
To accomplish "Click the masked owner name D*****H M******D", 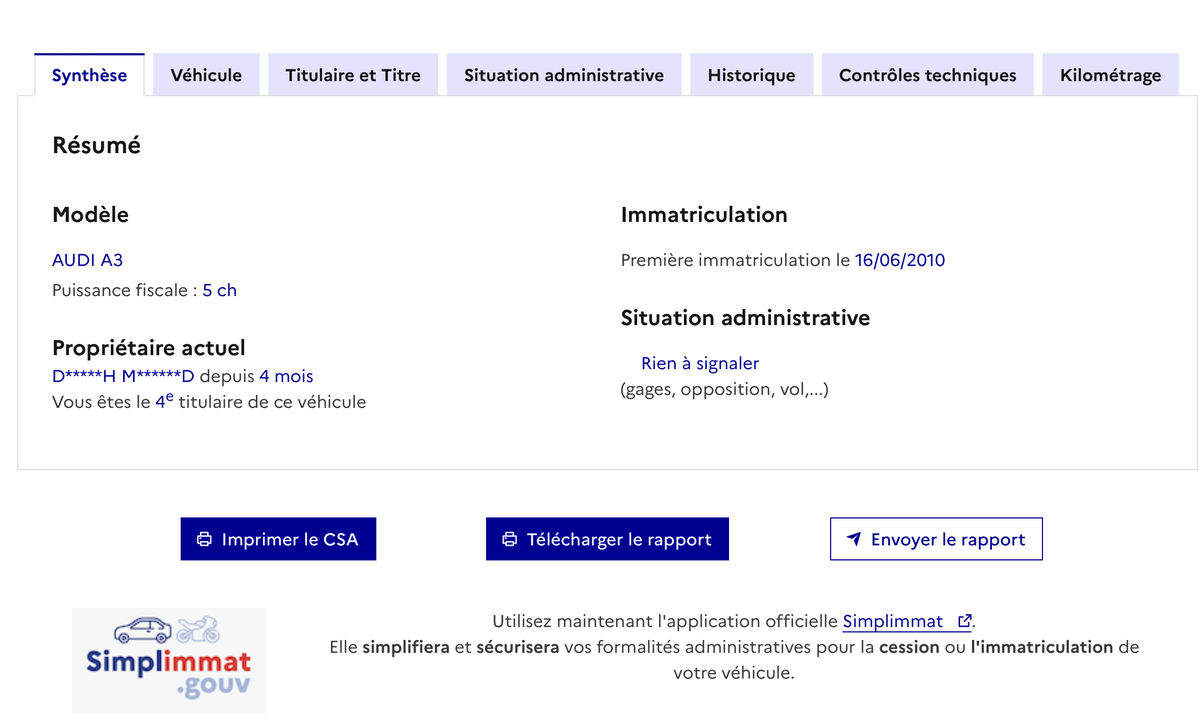I will tap(123, 376).
